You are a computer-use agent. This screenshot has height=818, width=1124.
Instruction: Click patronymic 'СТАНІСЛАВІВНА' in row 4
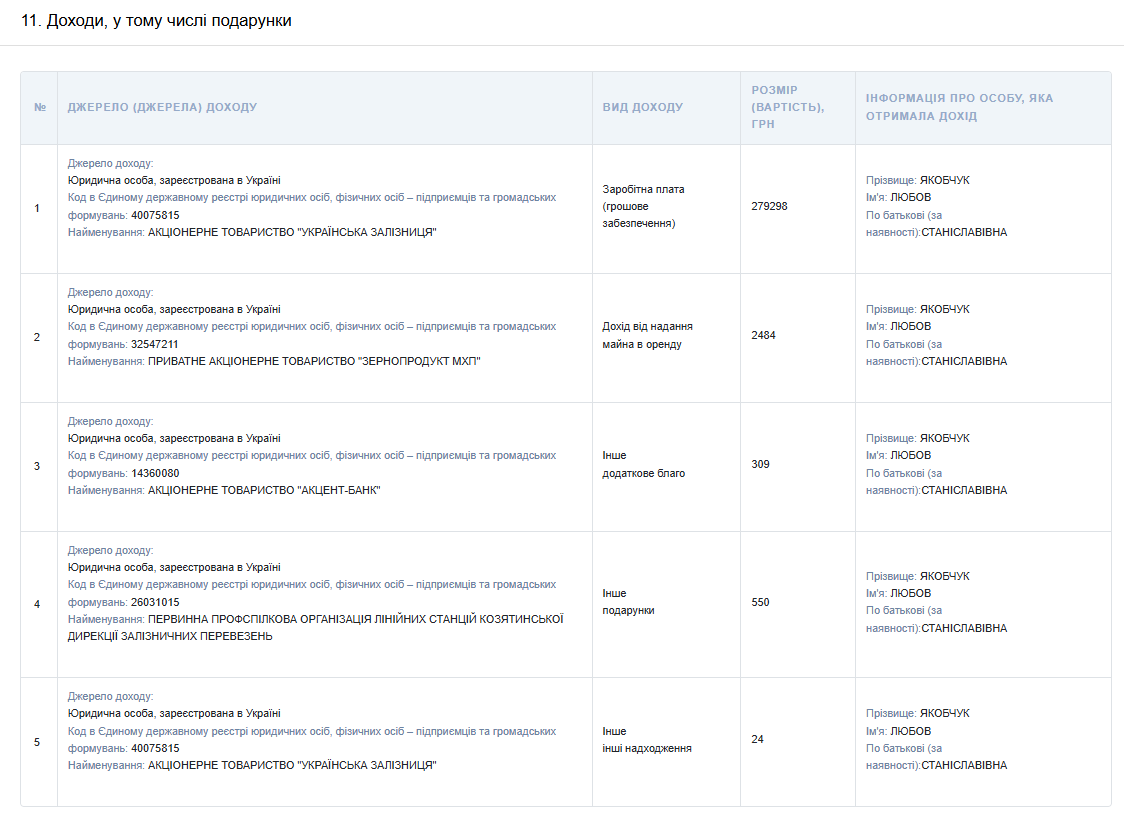pos(964,628)
